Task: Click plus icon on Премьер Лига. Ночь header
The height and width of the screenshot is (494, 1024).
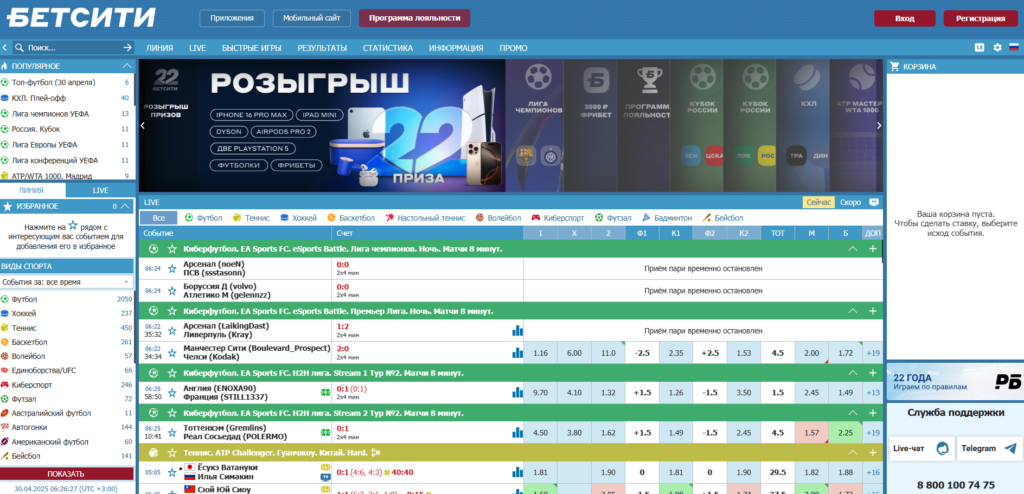Action: pyautogui.click(x=872, y=311)
